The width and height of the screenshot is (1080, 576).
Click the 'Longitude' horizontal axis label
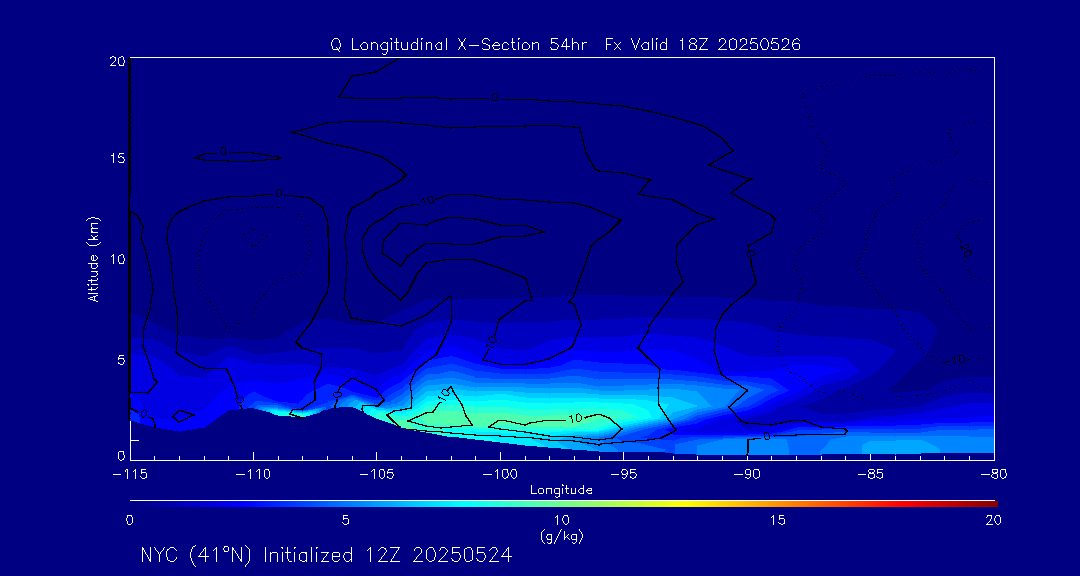(x=561, y=491)
